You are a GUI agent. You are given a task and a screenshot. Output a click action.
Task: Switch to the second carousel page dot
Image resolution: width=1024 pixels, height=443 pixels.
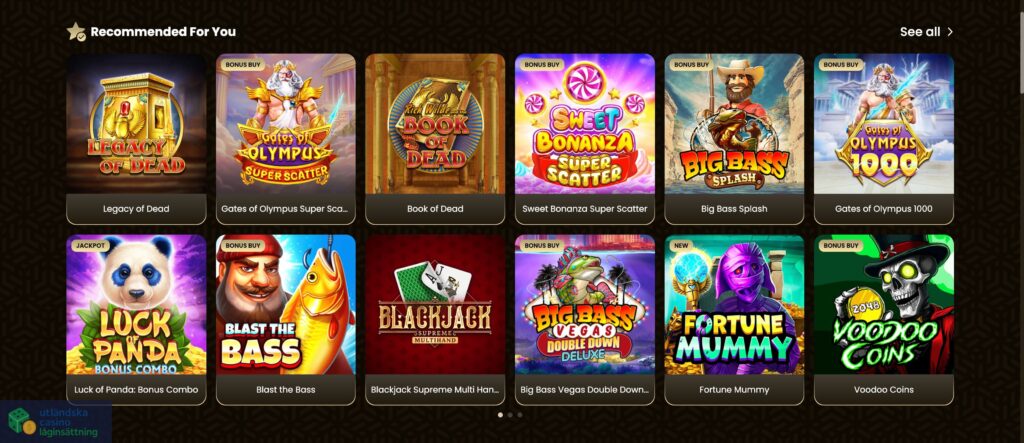[x=510, y=414]
